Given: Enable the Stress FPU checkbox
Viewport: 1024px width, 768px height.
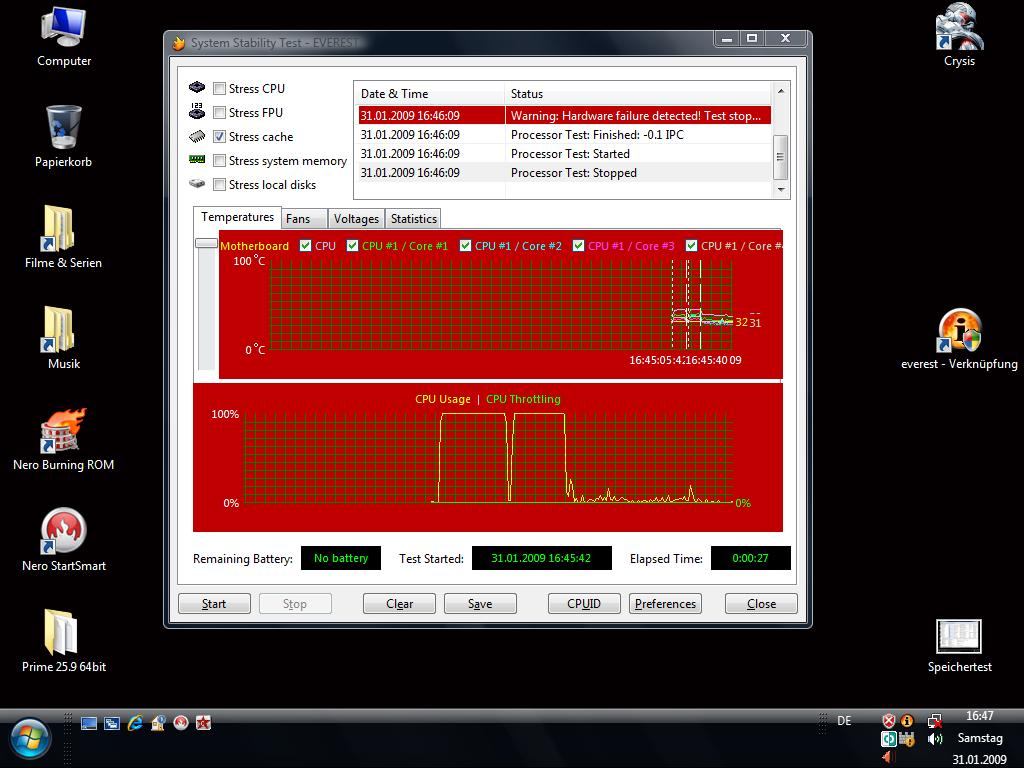Looking at the screenshot, I should click(220, 113).
